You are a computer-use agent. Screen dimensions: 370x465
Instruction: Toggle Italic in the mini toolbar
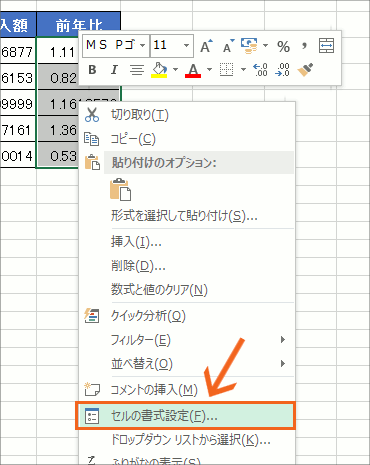(x=114, y=70)
